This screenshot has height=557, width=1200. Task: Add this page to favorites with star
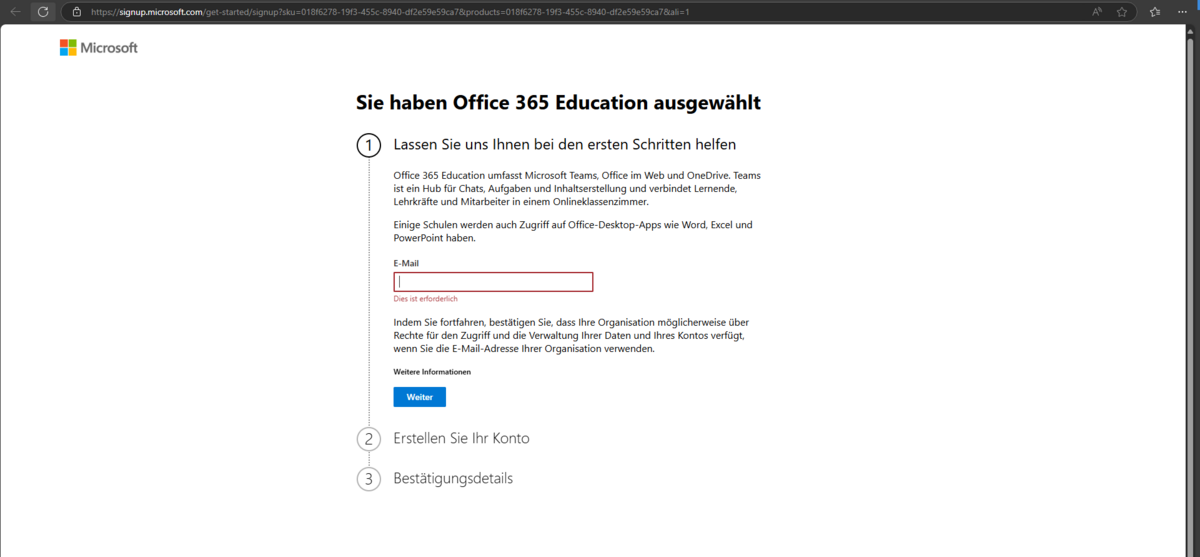(1123, 12)
